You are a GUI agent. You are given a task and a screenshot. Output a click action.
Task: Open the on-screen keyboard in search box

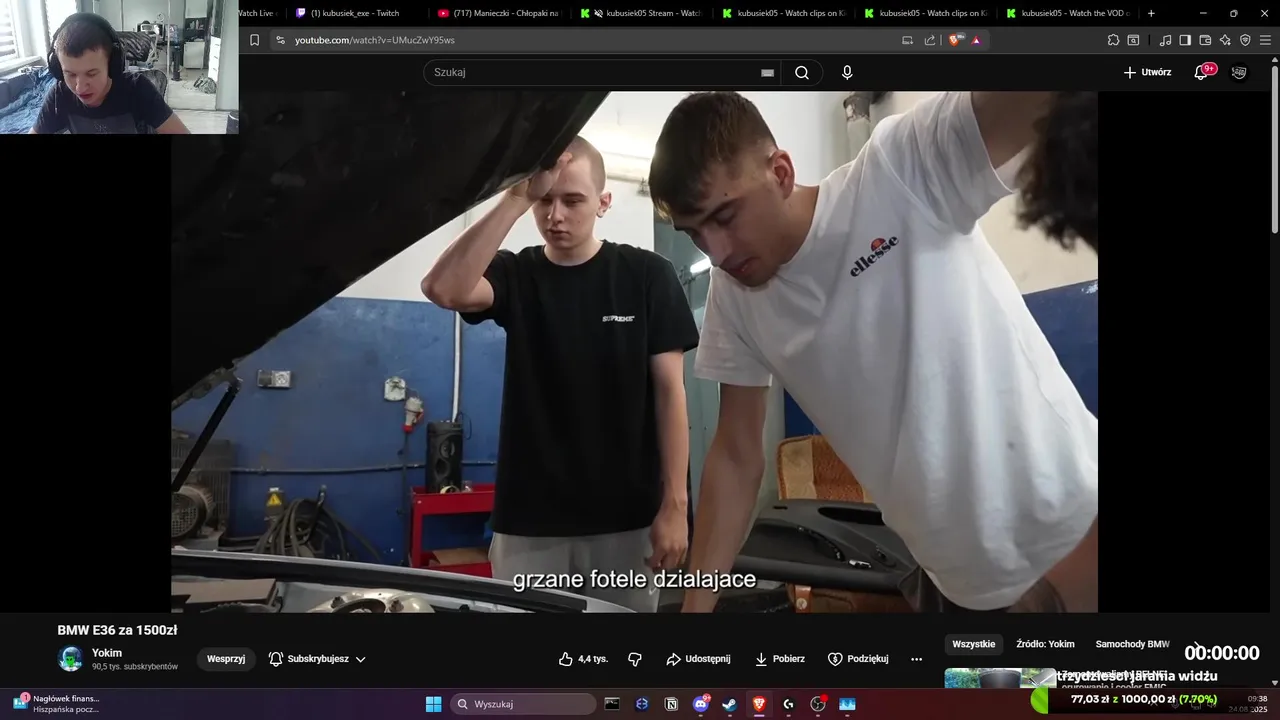point(767,73)
